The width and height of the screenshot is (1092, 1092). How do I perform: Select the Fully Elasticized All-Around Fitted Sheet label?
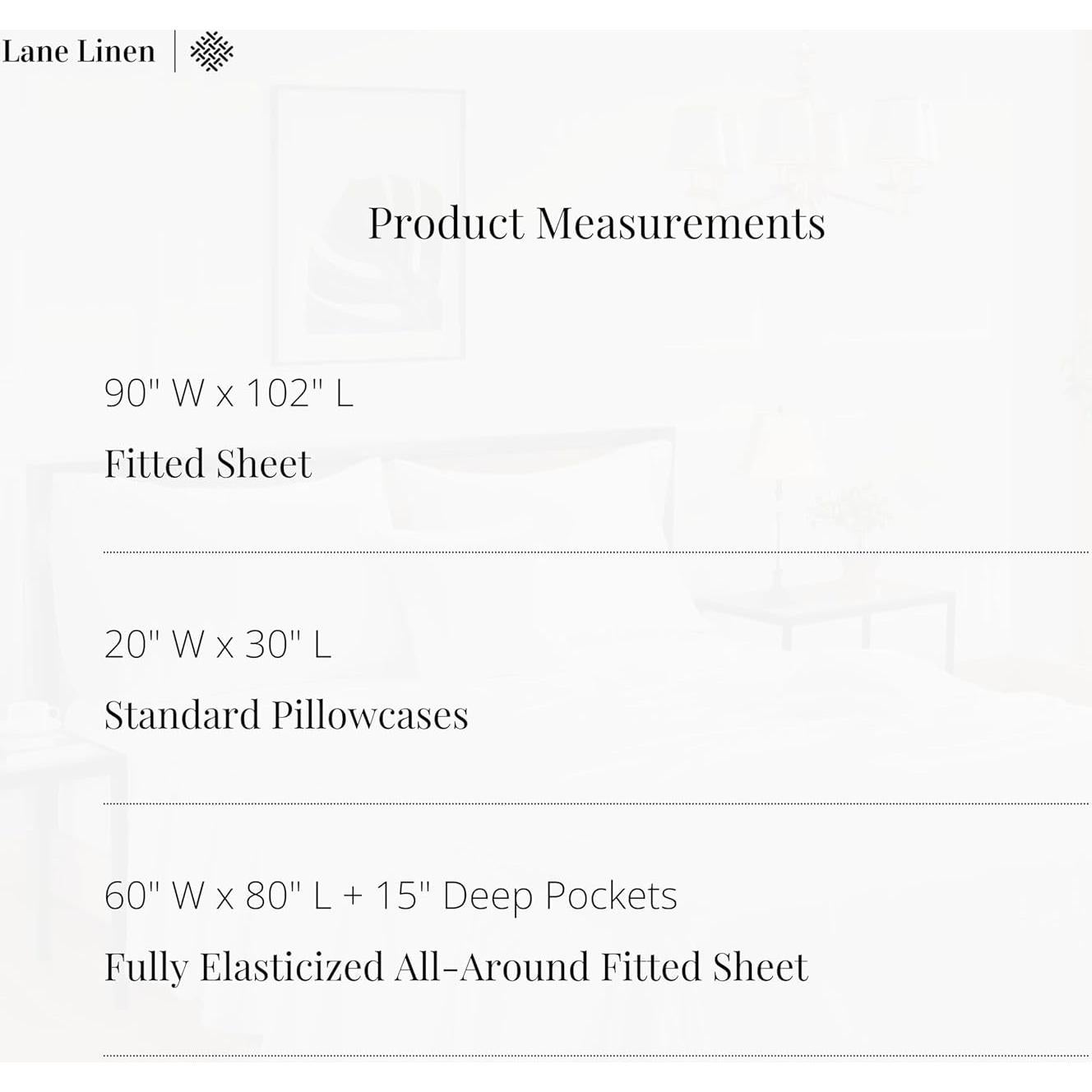[456, 967]
